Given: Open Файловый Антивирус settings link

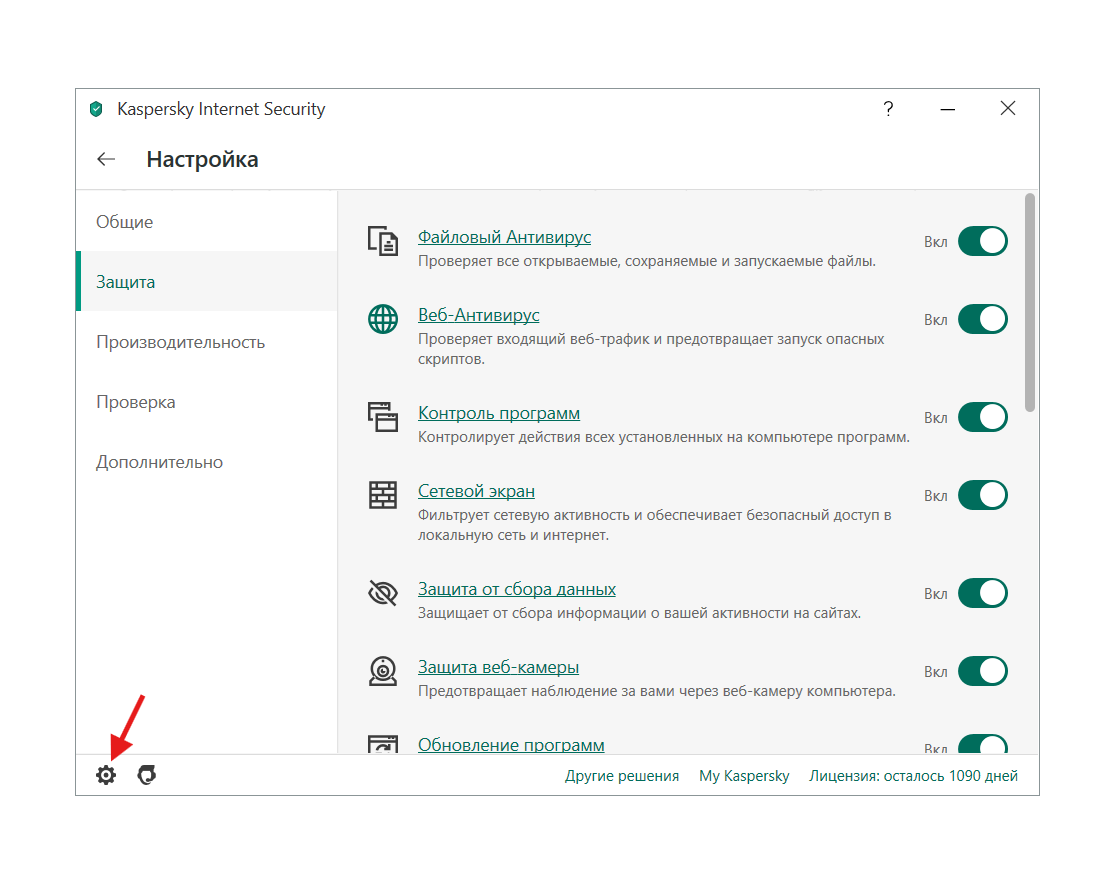Looking at the screenshot, I should 504,237.
